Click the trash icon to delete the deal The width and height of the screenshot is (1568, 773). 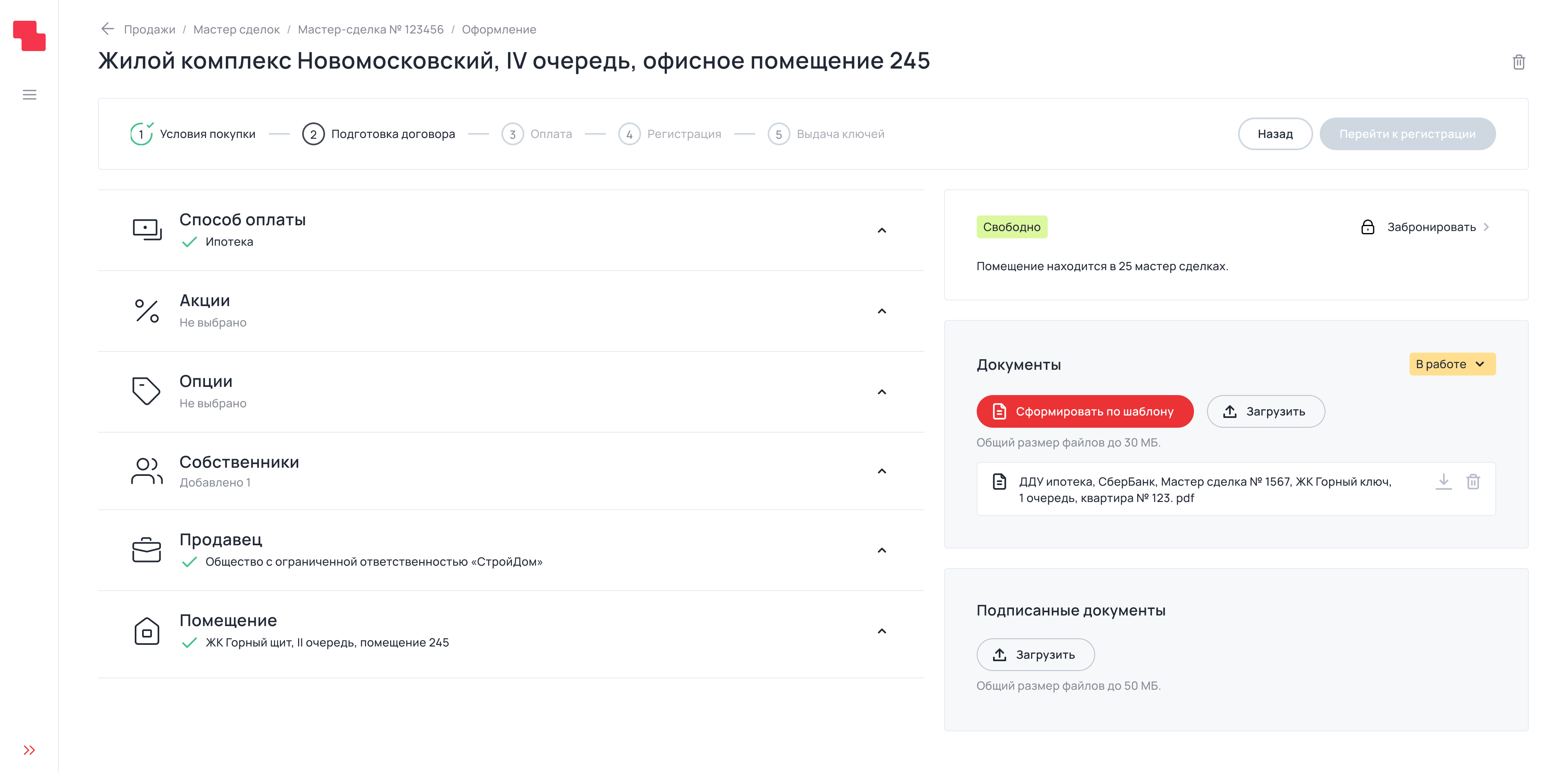[x=1519, y=62]
